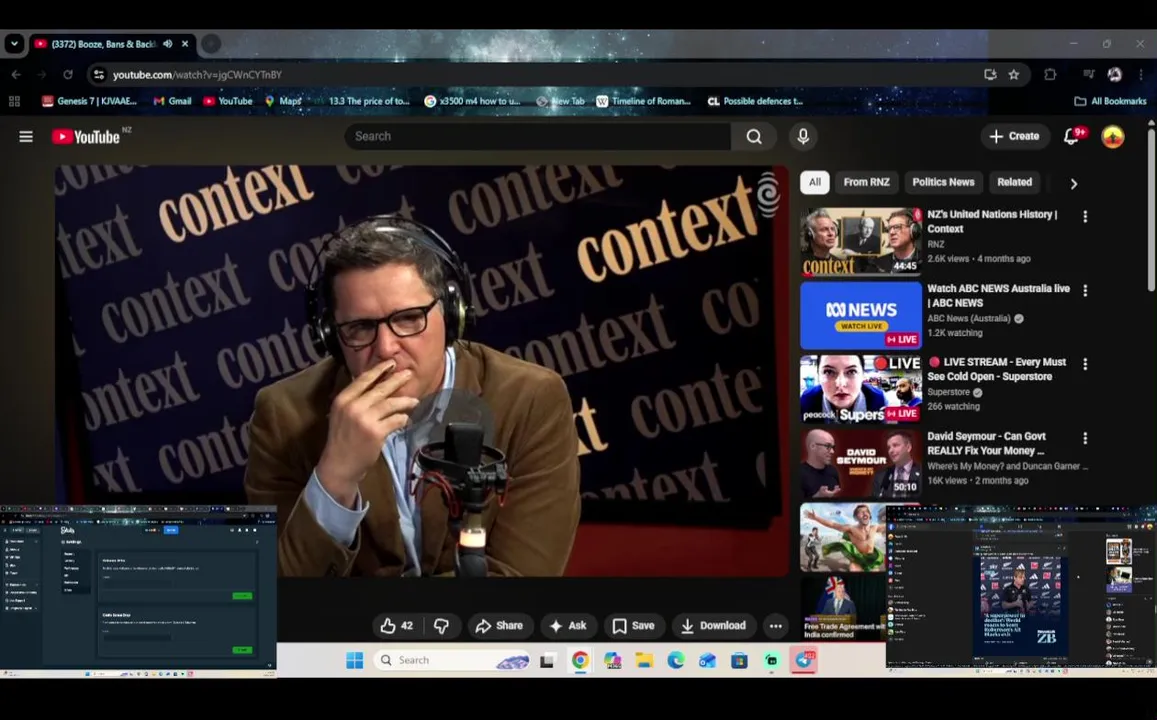Select the Related filter chip
The image size is (1157, 720).
[x=1015, y=182]
